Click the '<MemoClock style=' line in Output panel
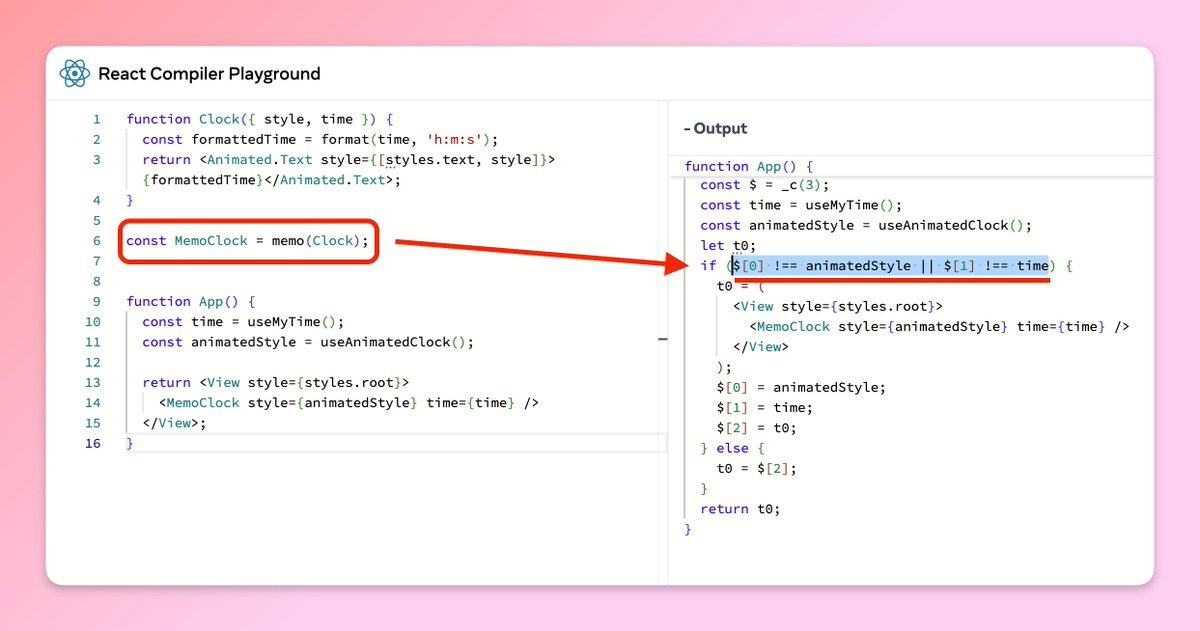This screenshot has height=631, width=1200. pyautogui.click(x=939, y=327)
